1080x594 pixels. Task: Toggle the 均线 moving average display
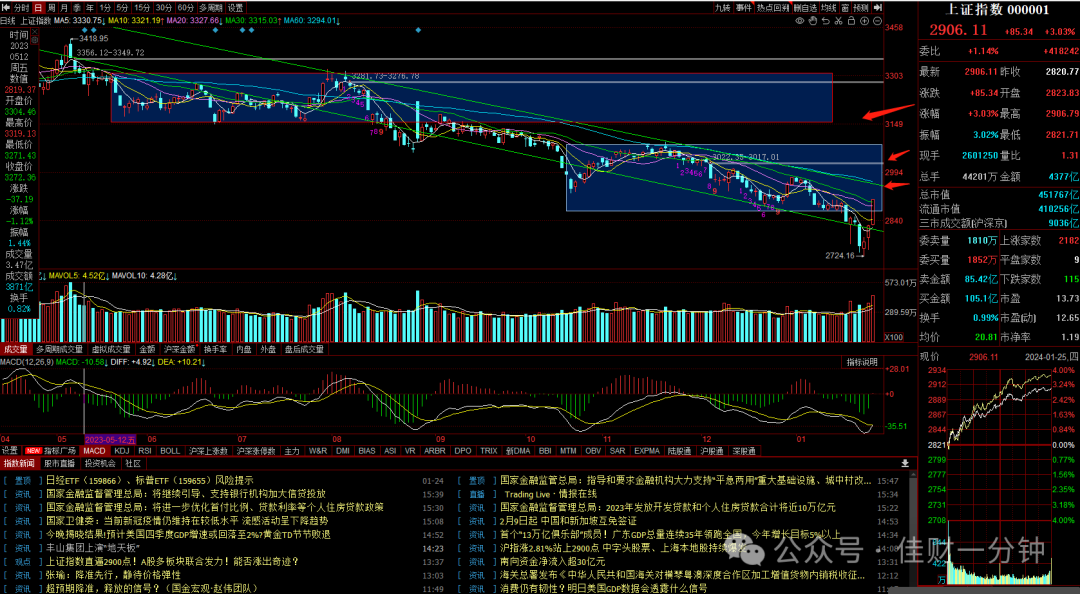(829, 8)
